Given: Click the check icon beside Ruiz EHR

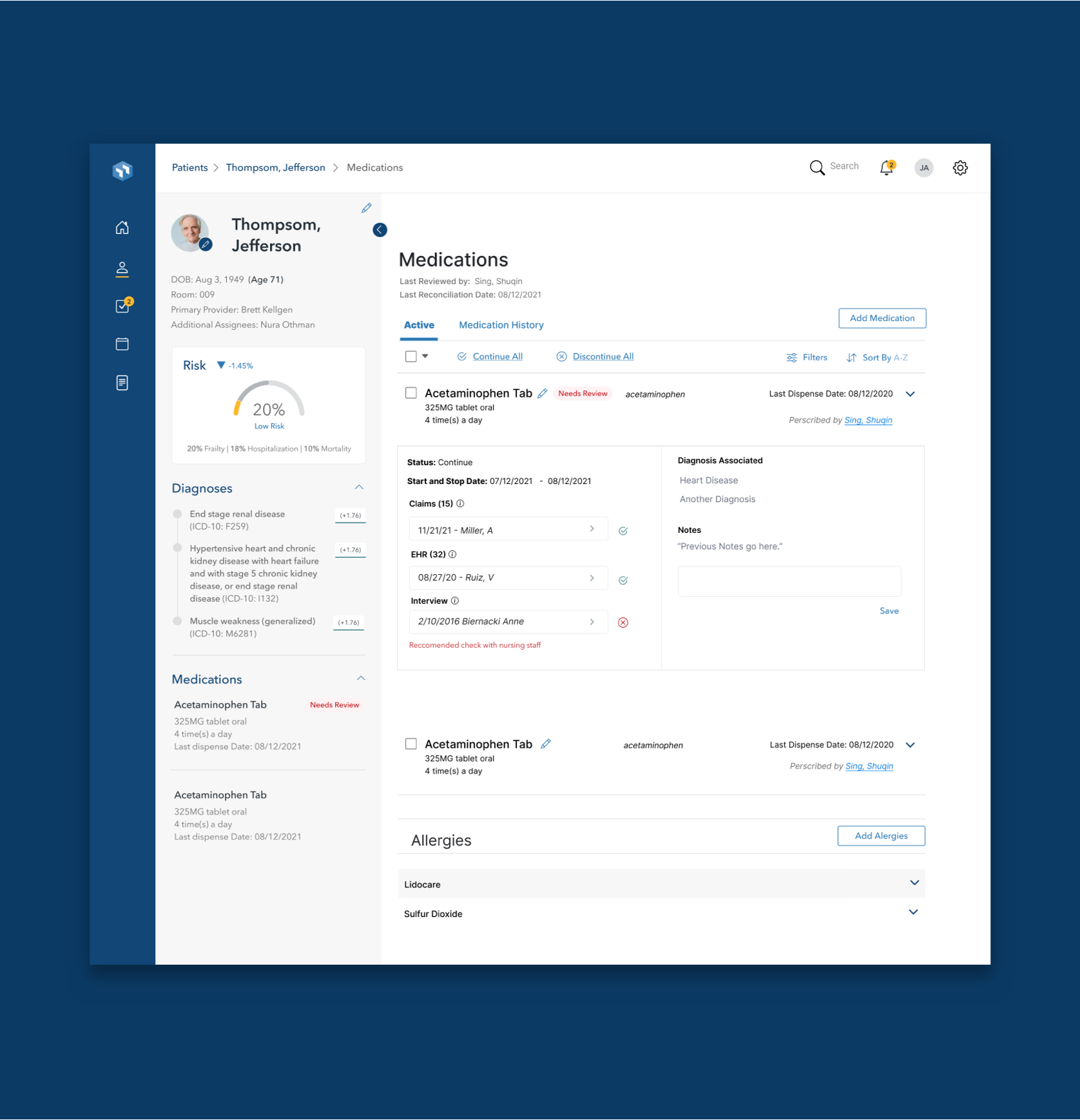Looking at the screenshot, I should click(x=623, y=581).
